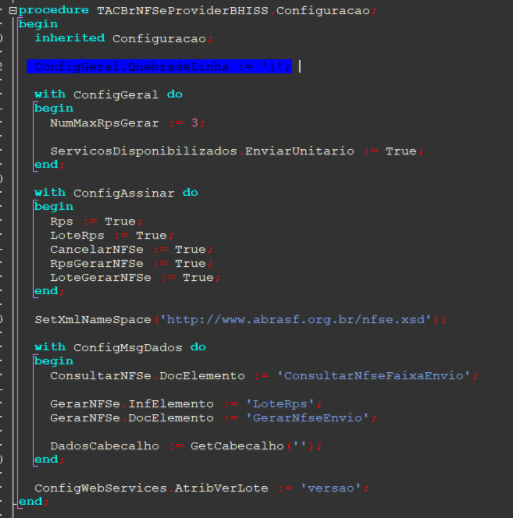
Task: Place cursor on NumMaxRpsGerar identifier
Action: [104, 123]
